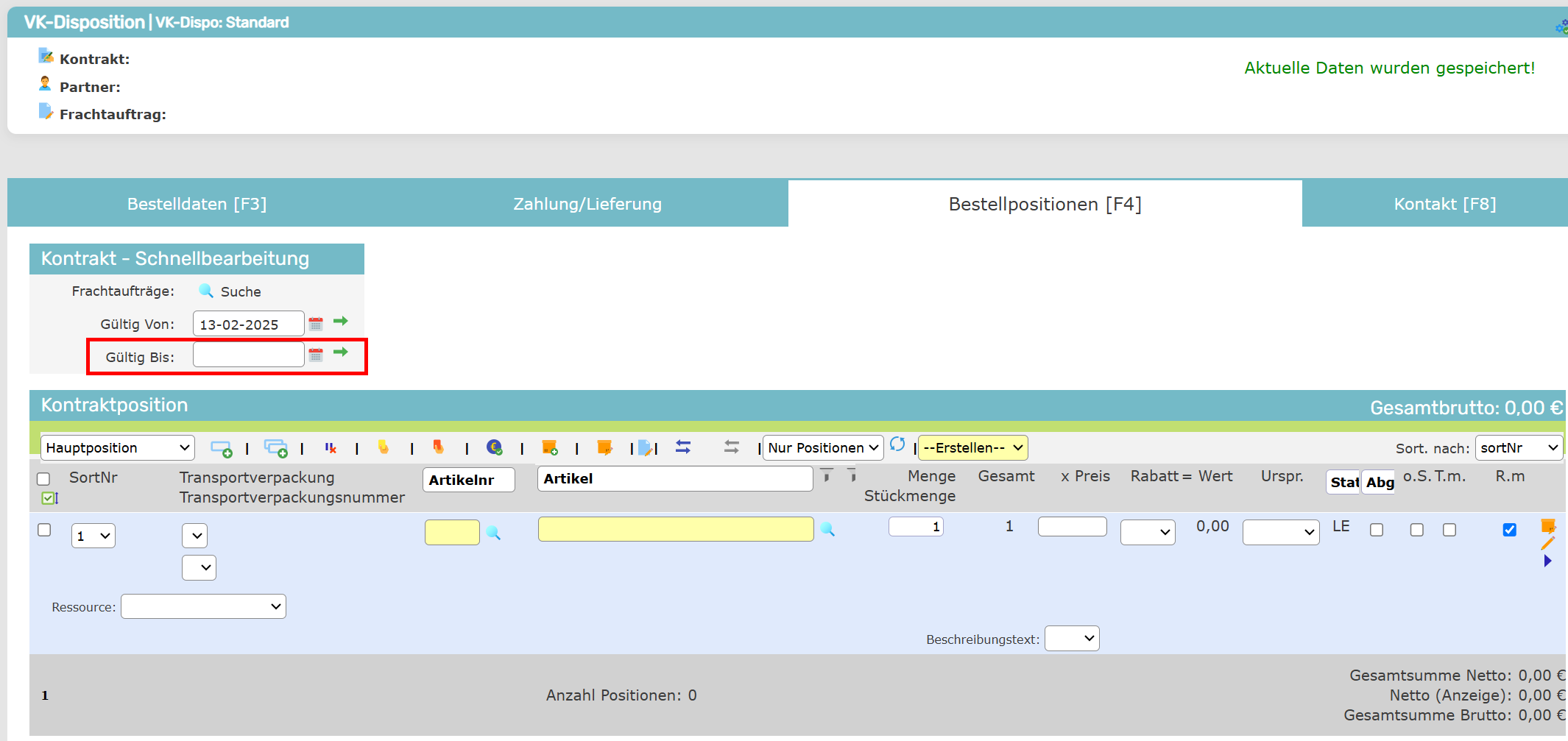Expand the --Erstellen-- dropdown

click(972, 448)
